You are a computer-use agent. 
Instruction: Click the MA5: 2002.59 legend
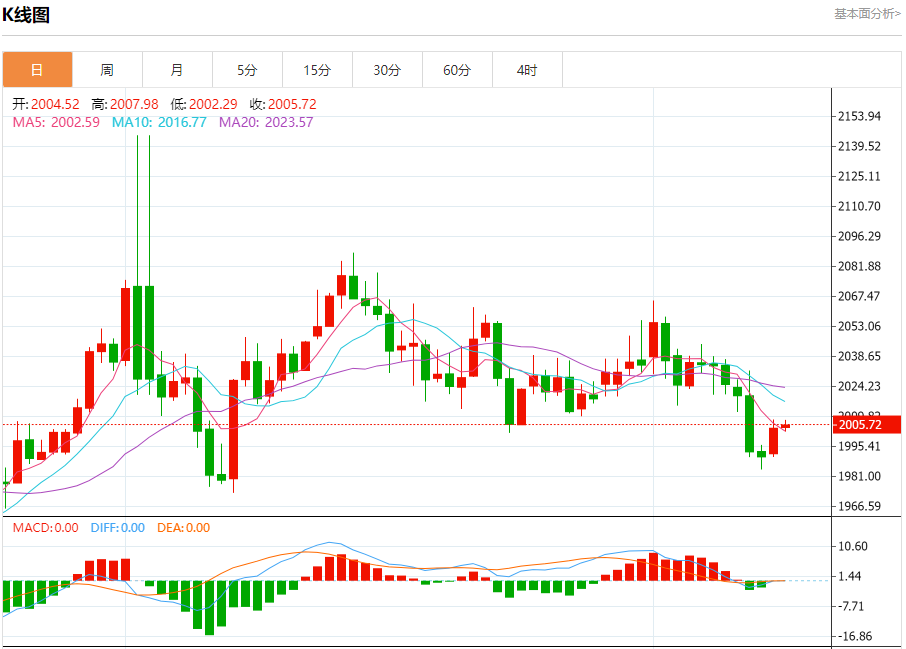(x=56, y=122)
